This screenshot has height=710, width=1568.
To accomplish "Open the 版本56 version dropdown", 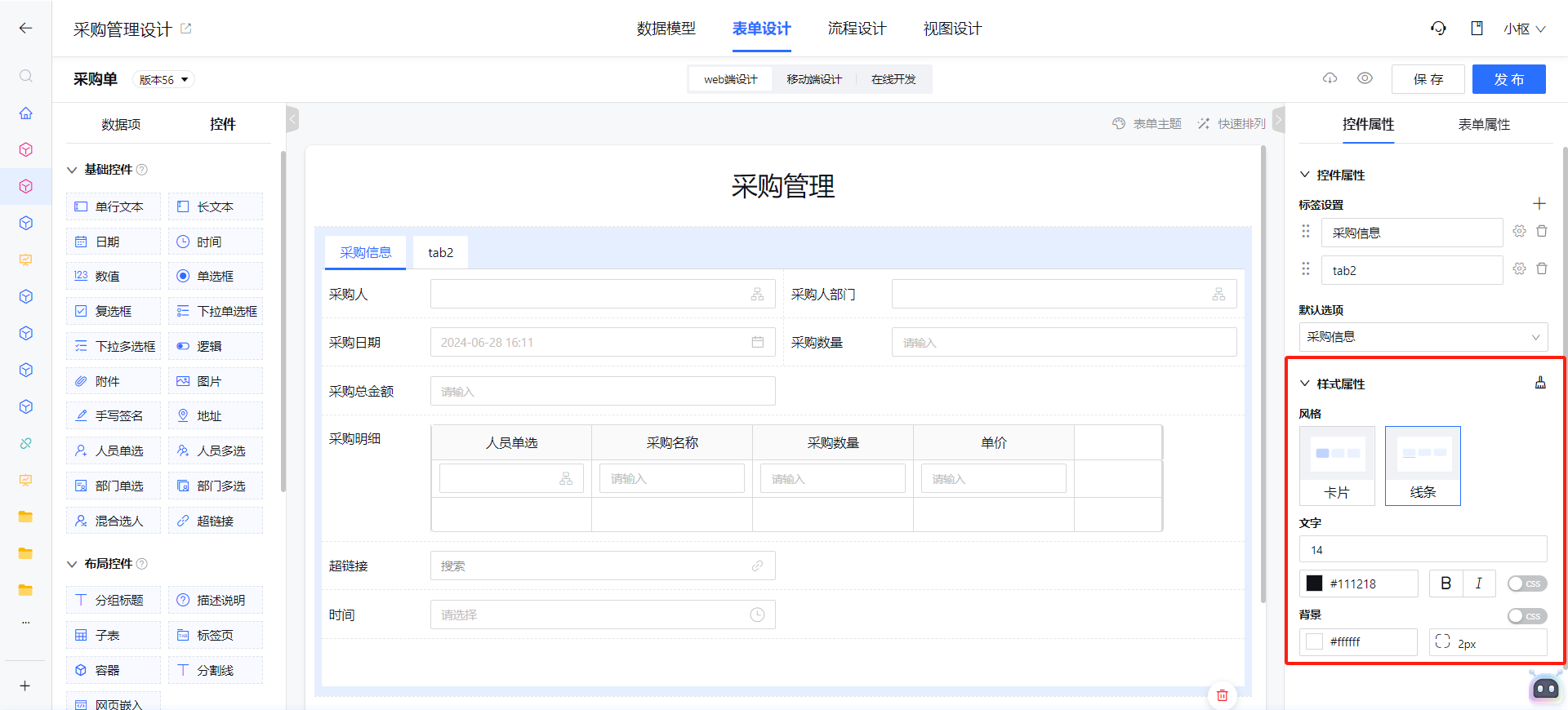I will (163, 79).
